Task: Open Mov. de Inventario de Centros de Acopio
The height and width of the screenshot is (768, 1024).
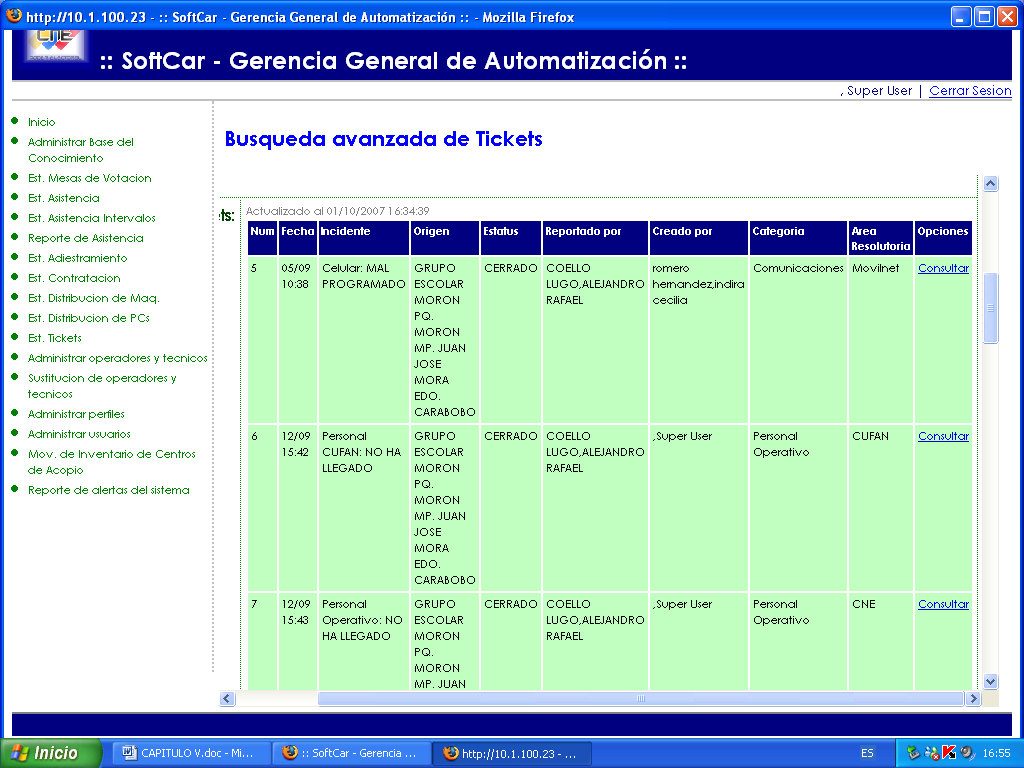Action: click(112, 462)
